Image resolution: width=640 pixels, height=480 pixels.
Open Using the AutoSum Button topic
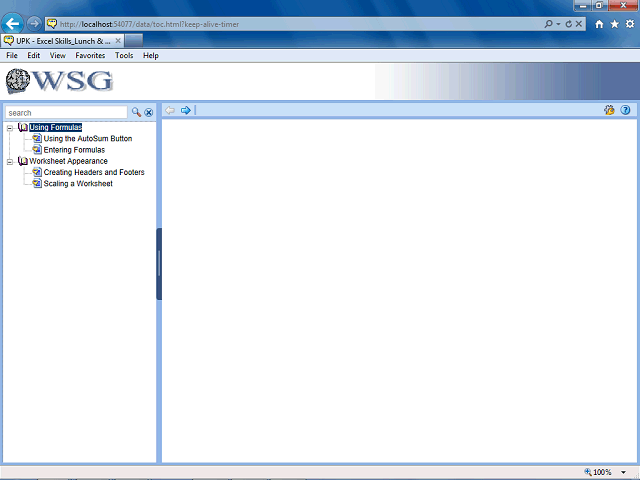click(x=88, y=139)
